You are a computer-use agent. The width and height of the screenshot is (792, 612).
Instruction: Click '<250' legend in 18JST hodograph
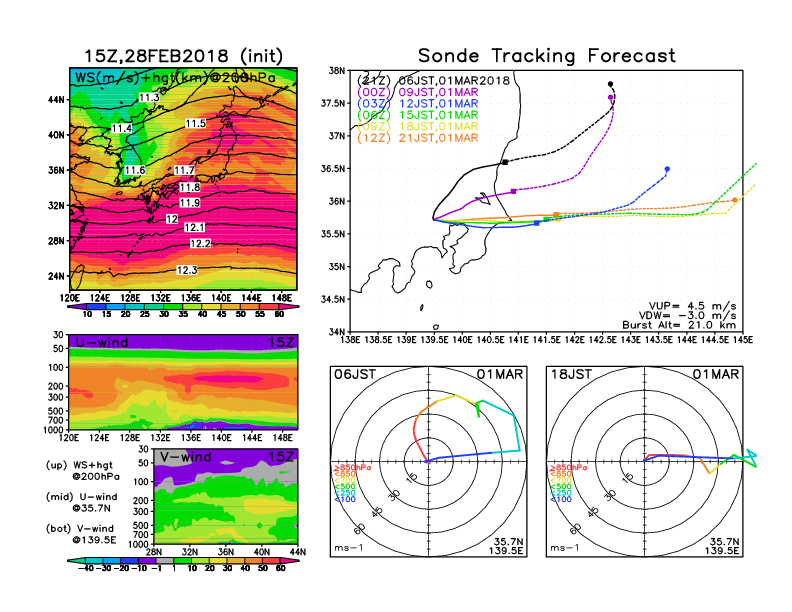tap(561, 493)
